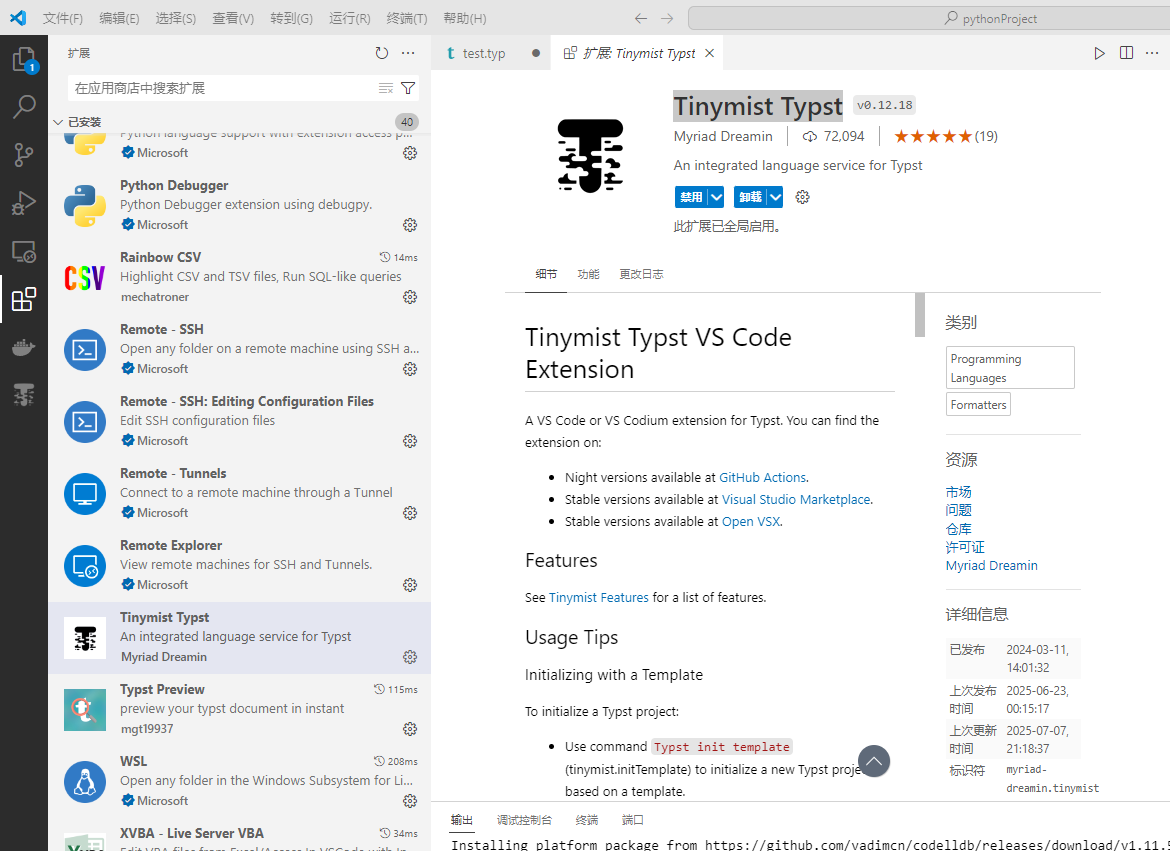Open the GitHub Actions link

pos(762,477)
